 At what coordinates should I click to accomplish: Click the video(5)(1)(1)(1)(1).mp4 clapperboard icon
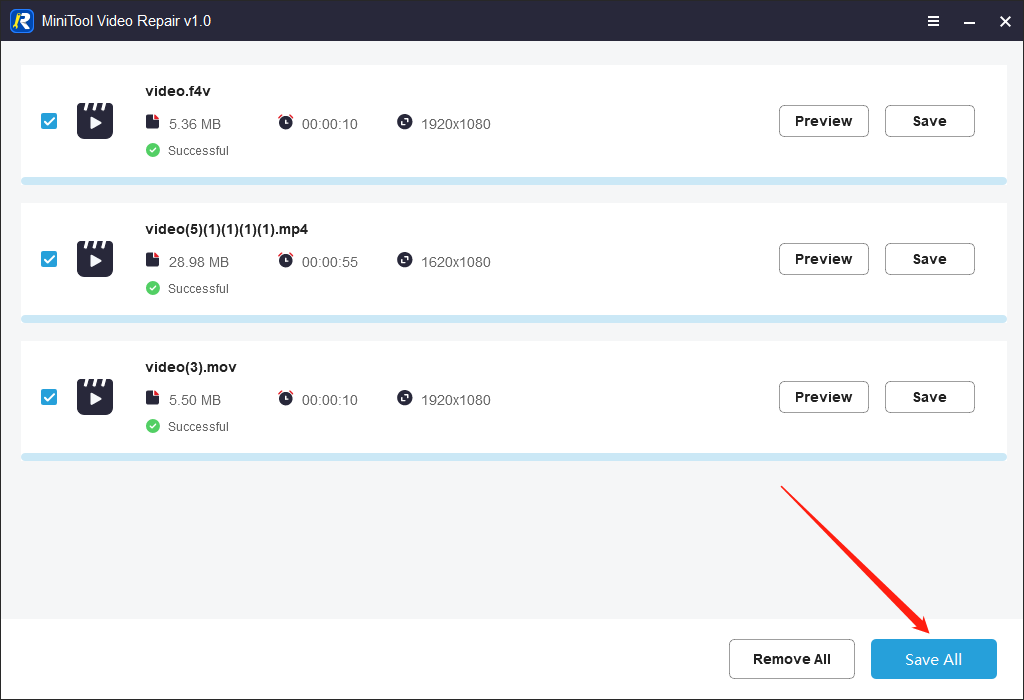tap(95, 259)
